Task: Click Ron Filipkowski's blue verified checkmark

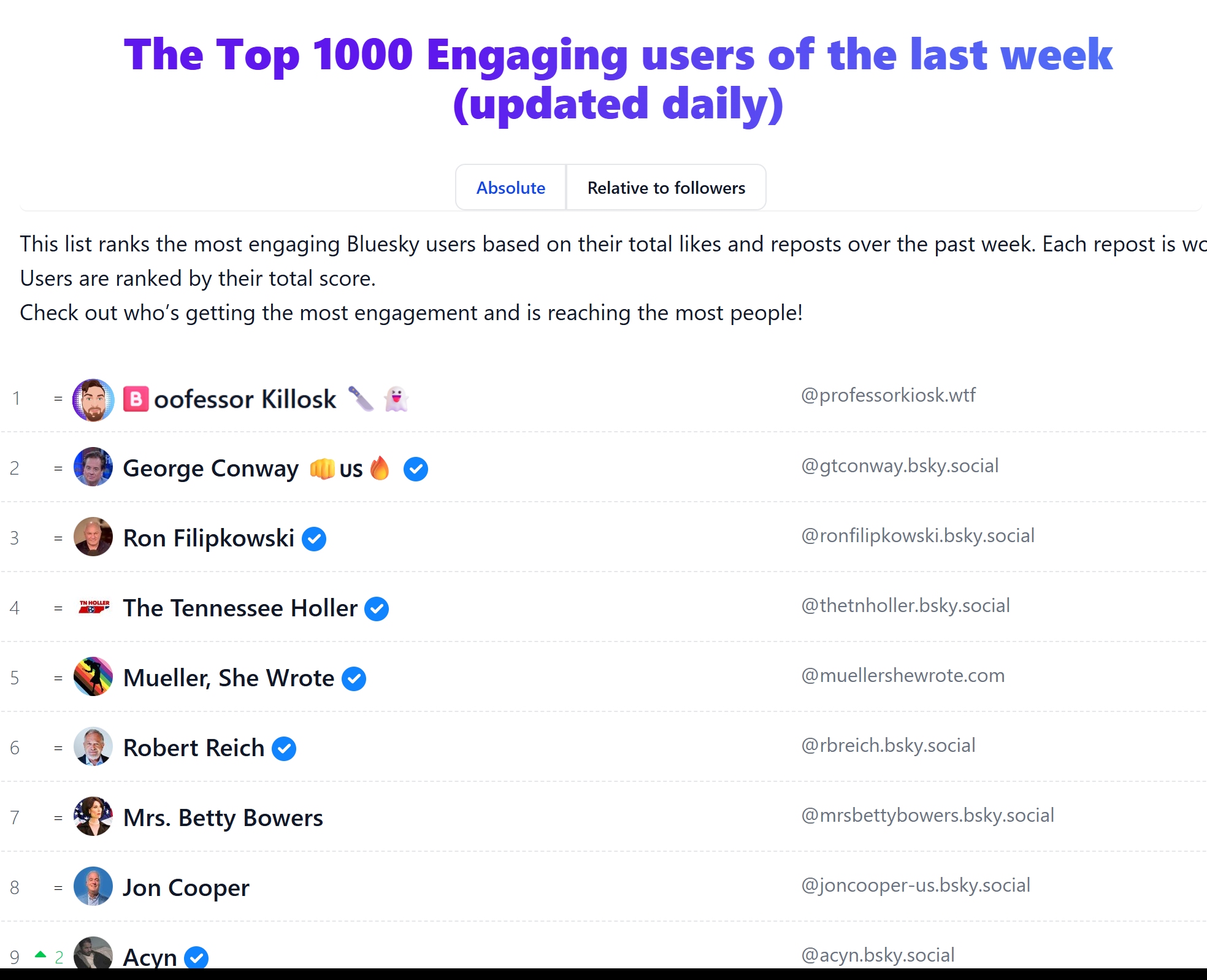Action: point(314,539)
